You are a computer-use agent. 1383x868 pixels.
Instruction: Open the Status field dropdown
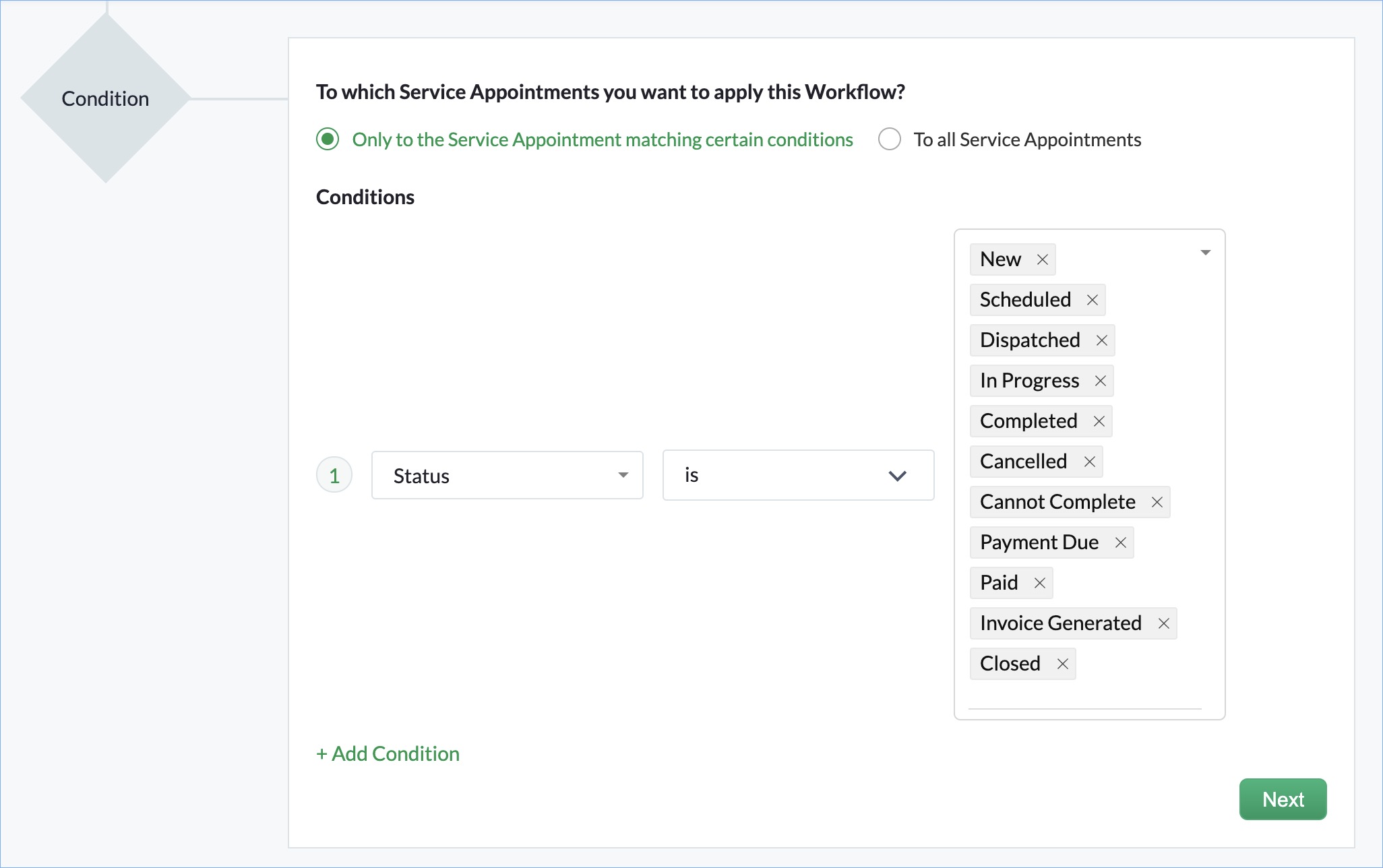coord(507,476)
